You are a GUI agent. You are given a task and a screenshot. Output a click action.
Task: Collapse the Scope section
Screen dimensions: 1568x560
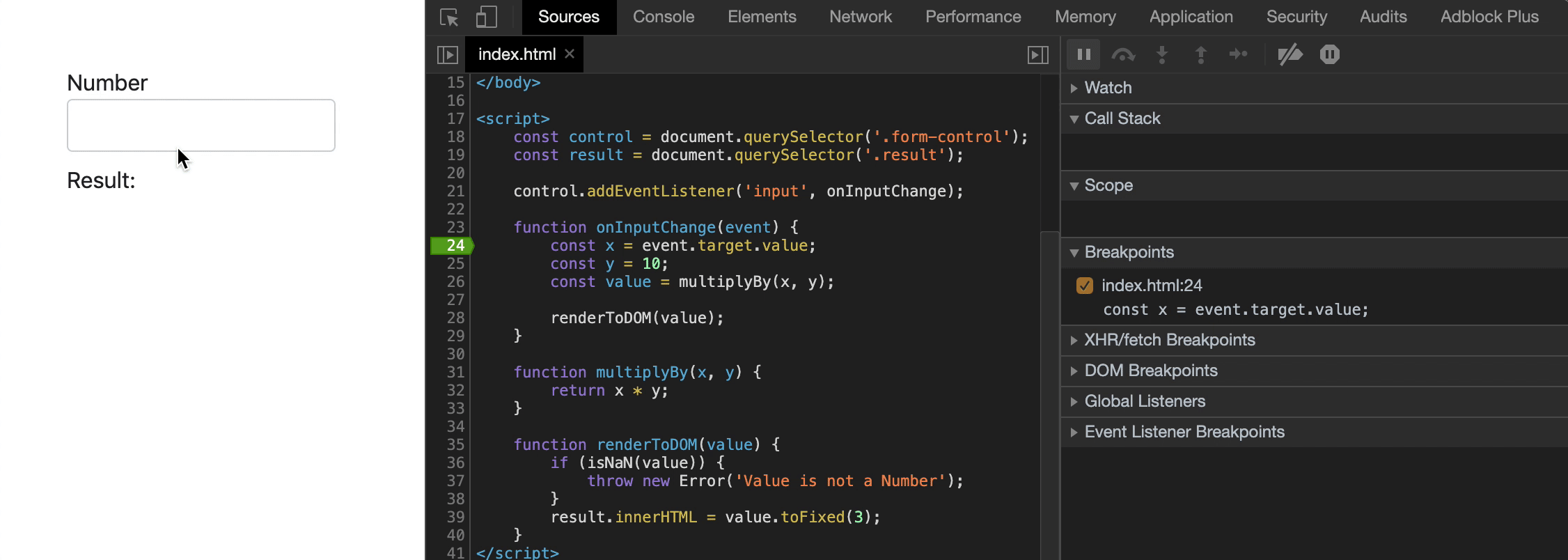pyautogui.click(x=1314, y=185)
